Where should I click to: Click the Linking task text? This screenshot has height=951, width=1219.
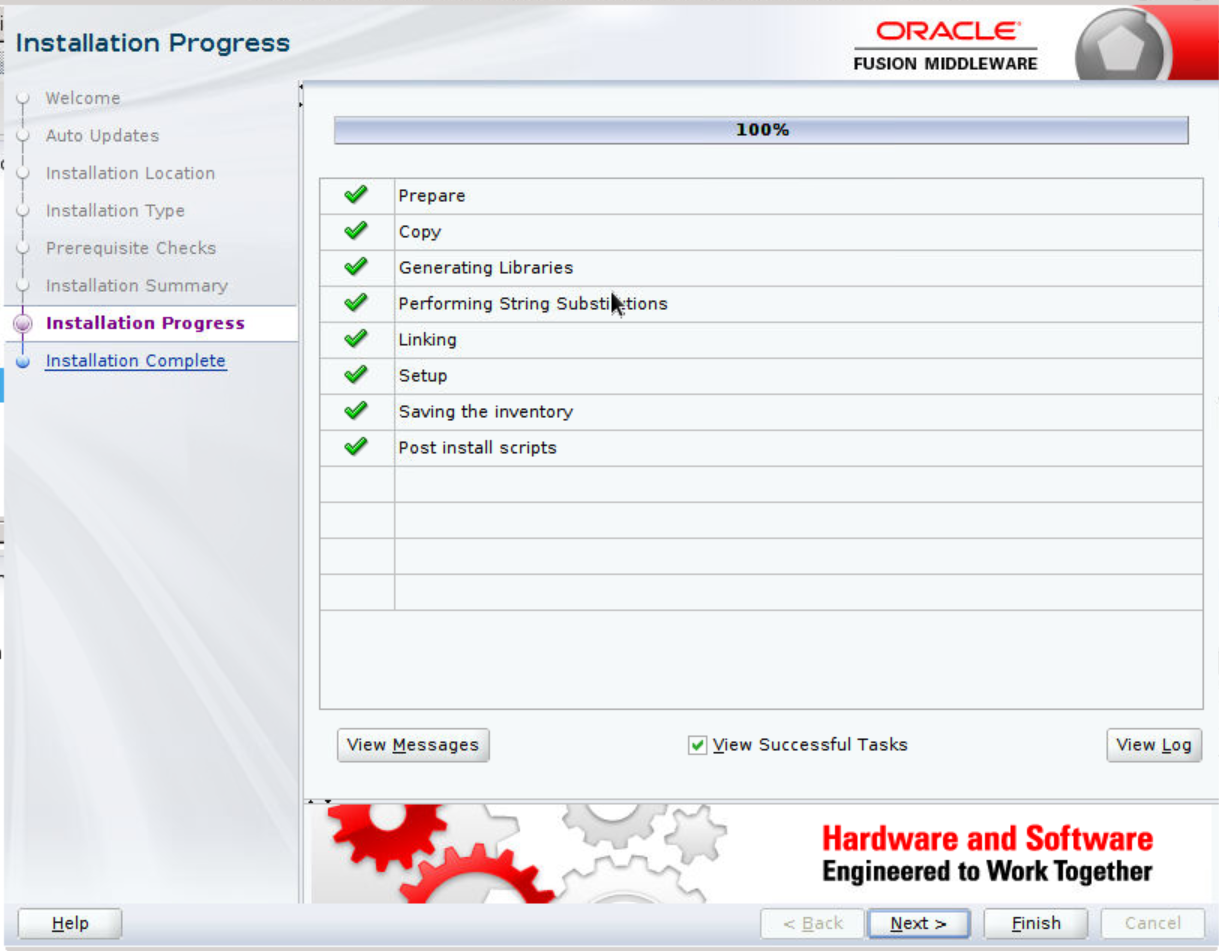coord(427,340)
